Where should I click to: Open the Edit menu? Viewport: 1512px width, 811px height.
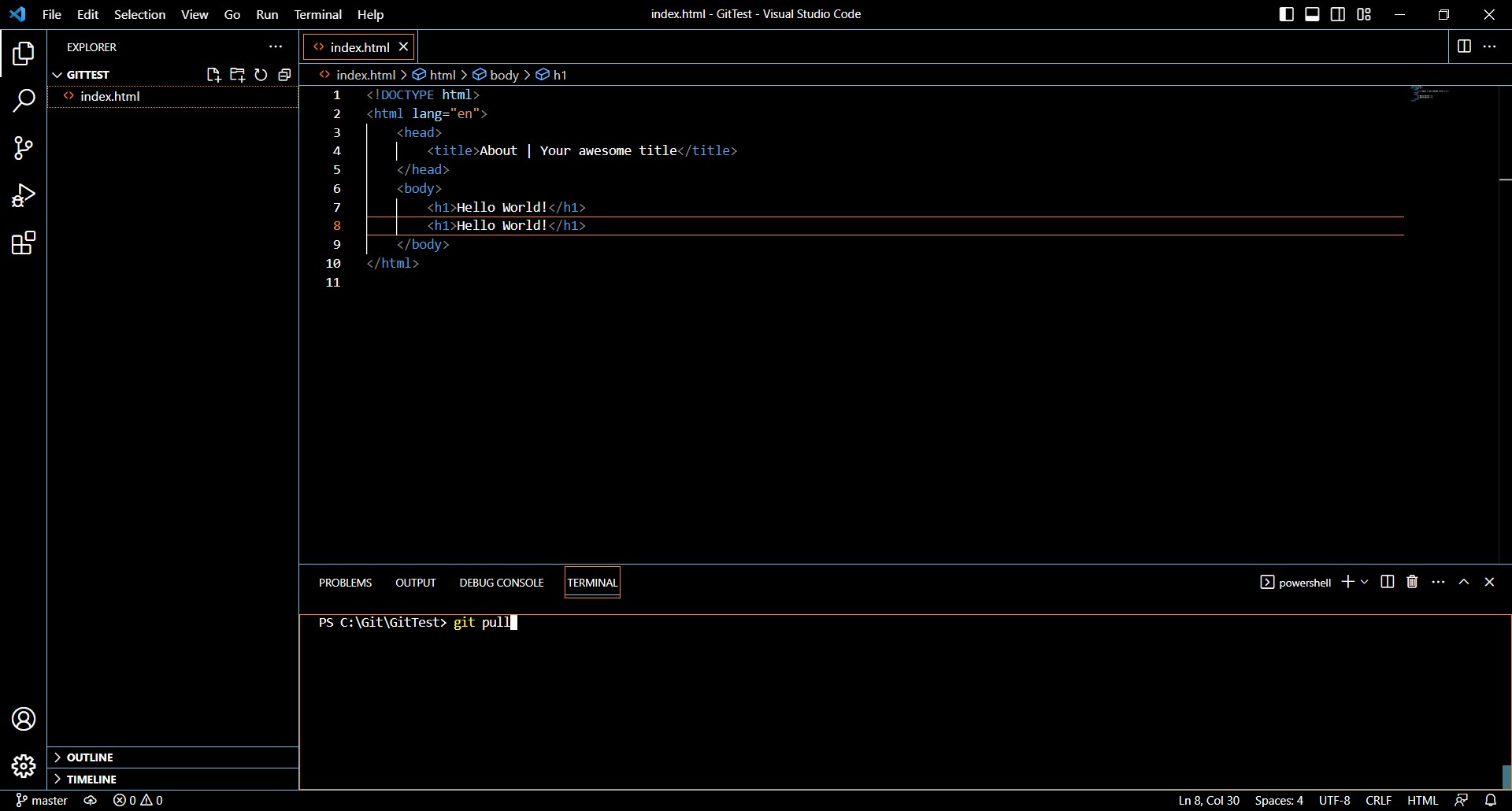(87, 14)
